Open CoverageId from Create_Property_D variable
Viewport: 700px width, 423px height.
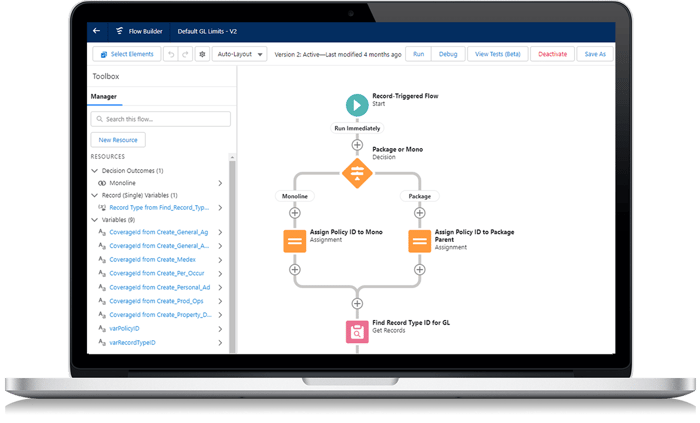[x=160, y=315]
